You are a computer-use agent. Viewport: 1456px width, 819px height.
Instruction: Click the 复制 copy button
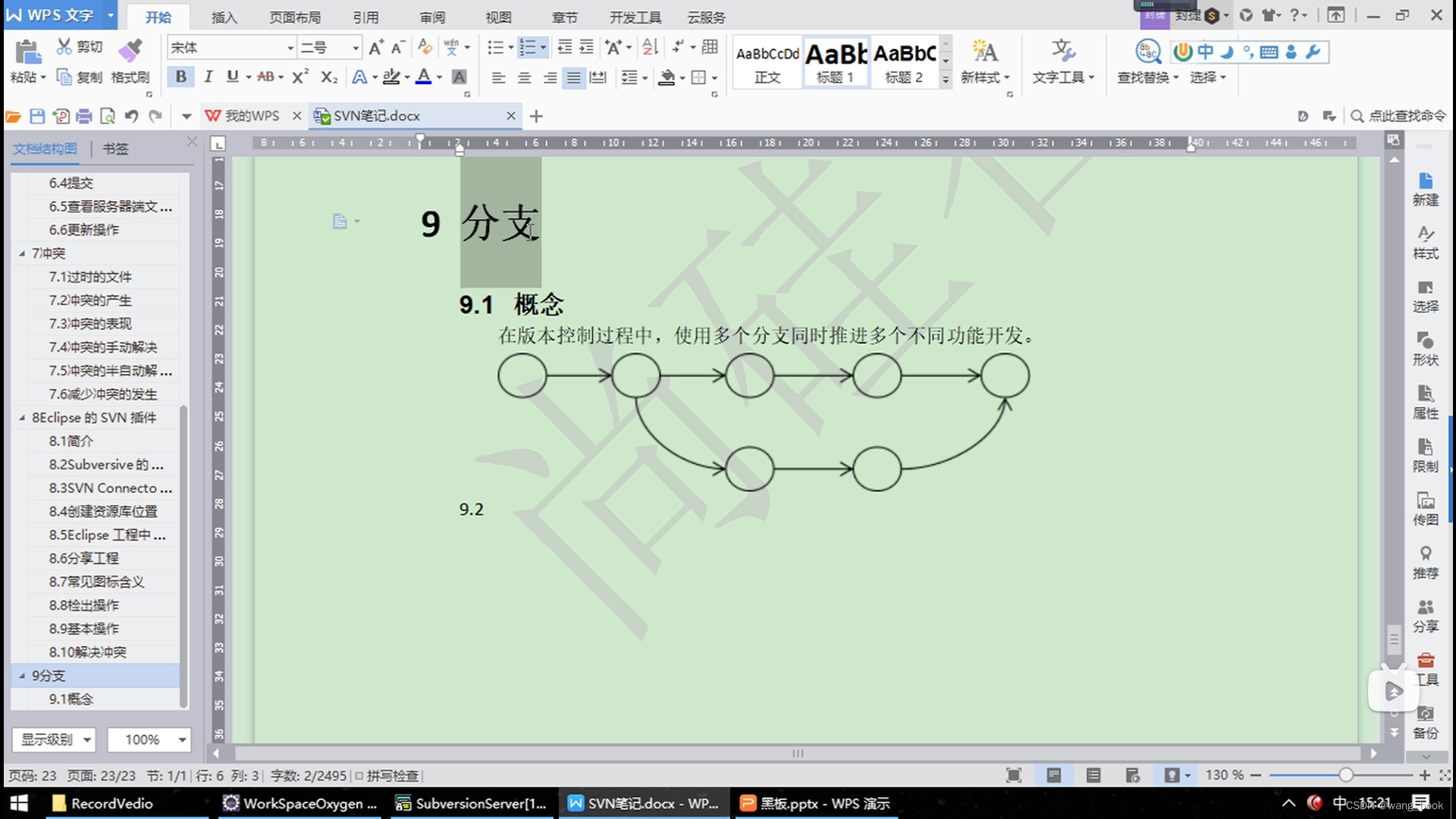[80, 77]
